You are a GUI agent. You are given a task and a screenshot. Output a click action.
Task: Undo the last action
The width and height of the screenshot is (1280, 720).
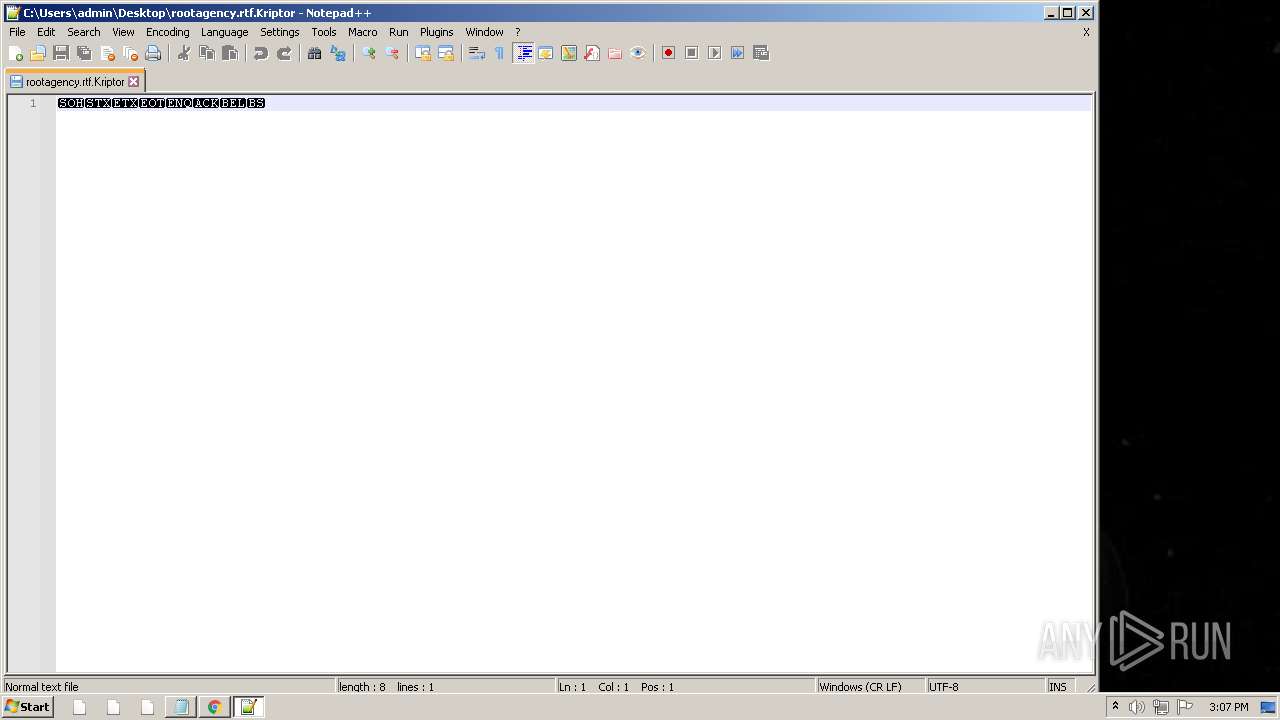261,53
